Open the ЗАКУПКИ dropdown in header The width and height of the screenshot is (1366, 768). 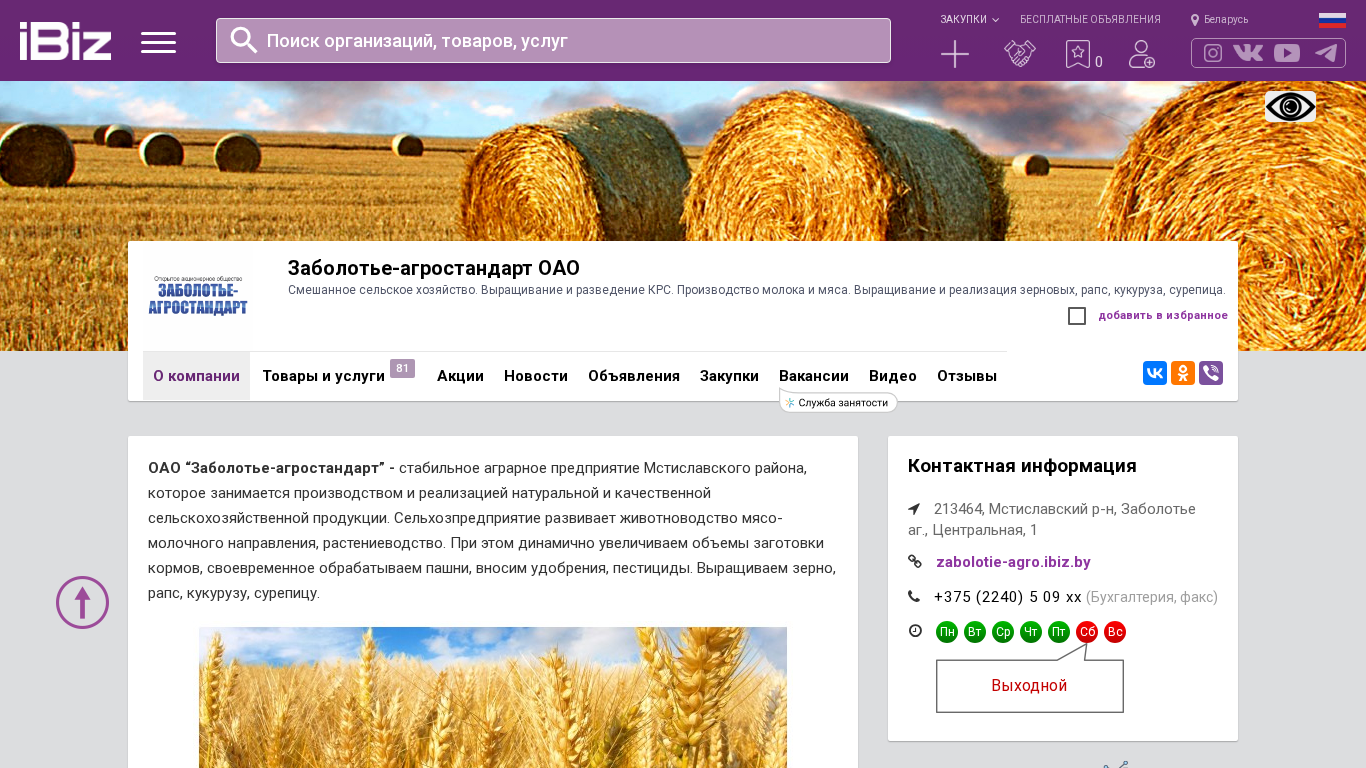[x=969, y=20]
